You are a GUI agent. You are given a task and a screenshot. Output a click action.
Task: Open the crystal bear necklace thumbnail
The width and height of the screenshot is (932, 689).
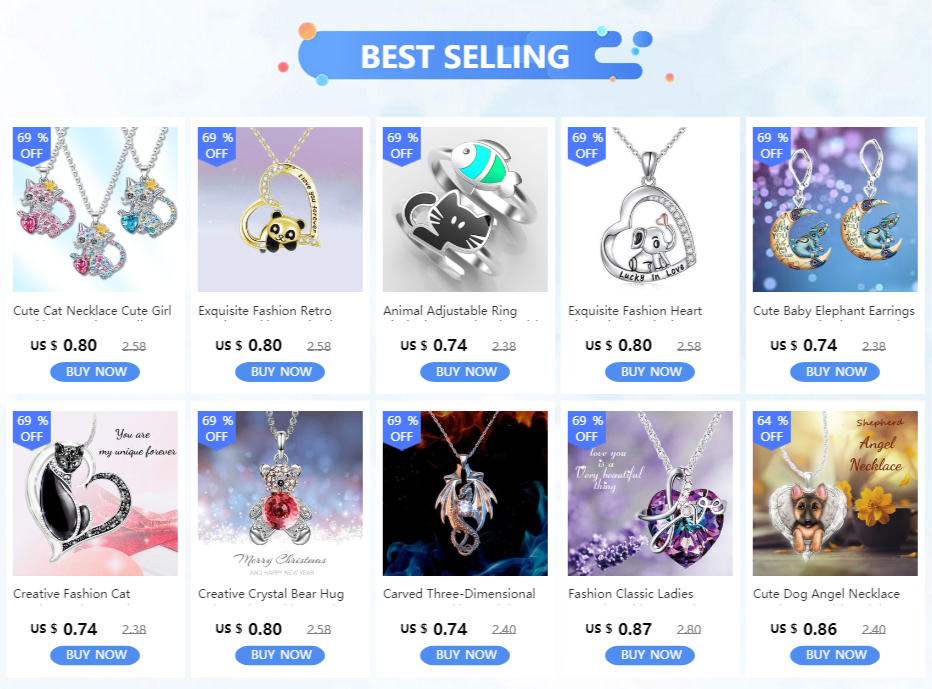[280, 493]
